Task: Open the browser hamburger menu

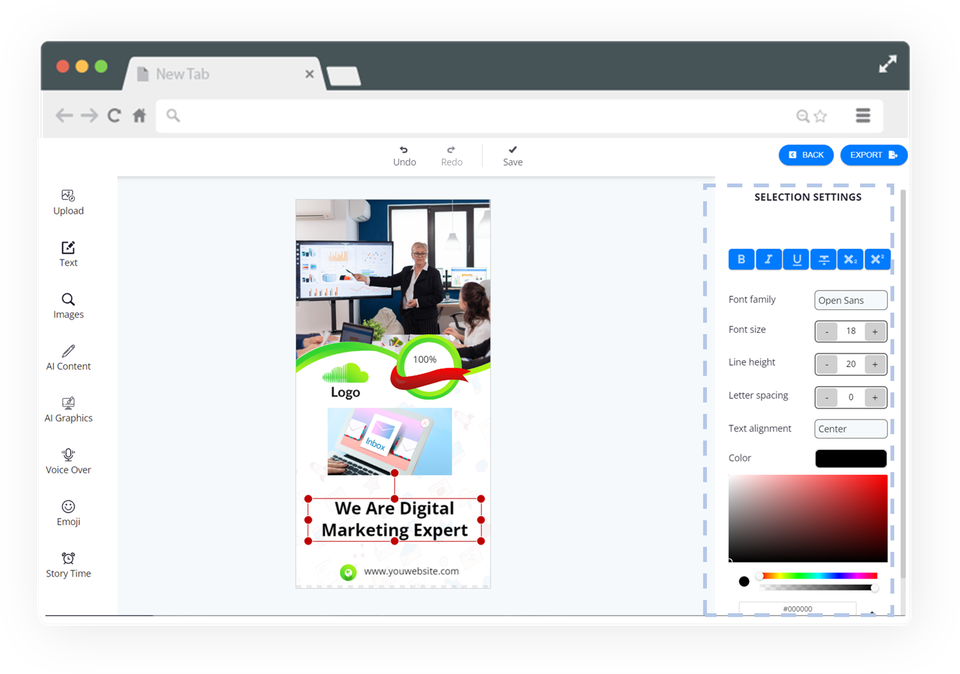Action: click(x=863, y=115)
